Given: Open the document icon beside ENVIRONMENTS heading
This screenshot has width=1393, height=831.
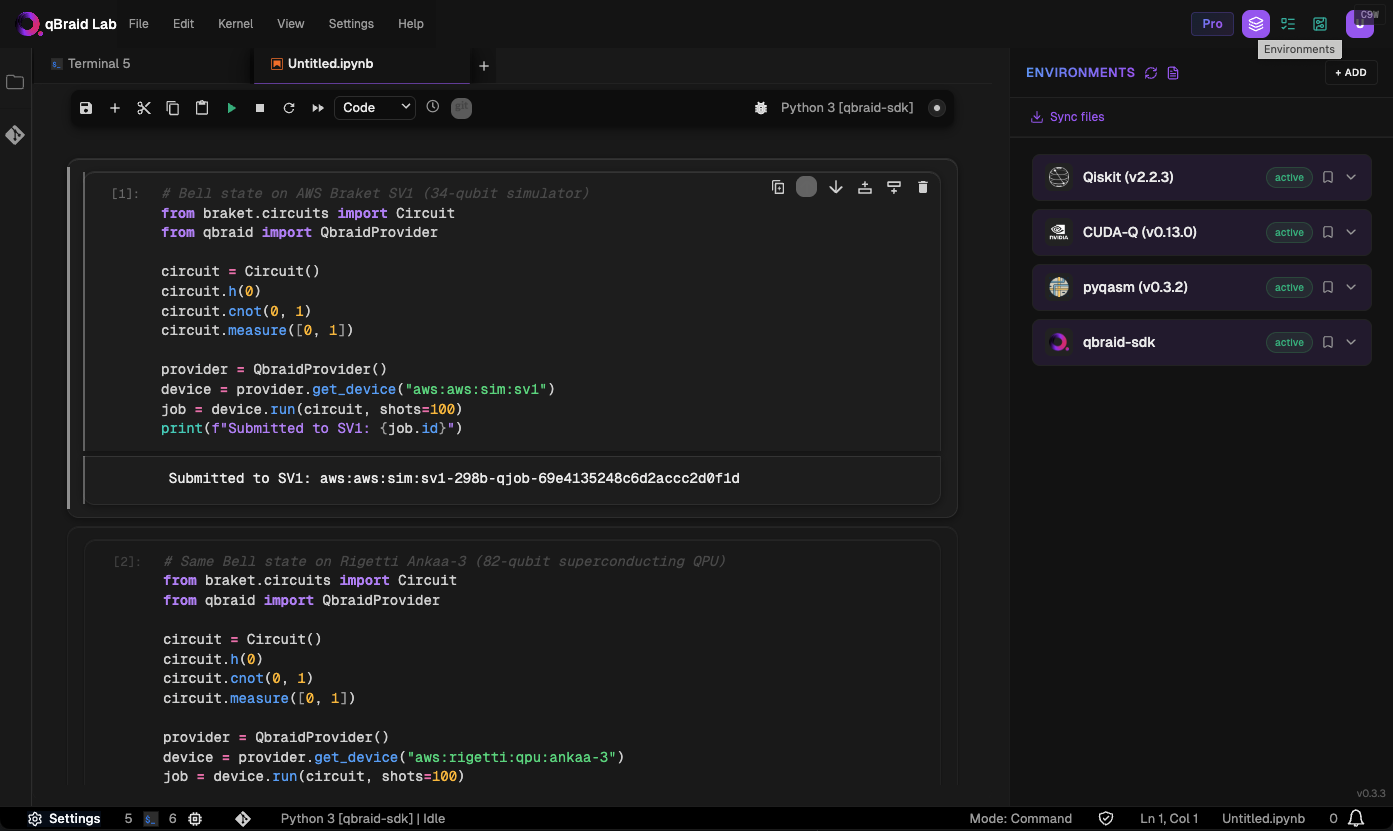Looking at the screenshot, I should click(x=1174, y=73).
